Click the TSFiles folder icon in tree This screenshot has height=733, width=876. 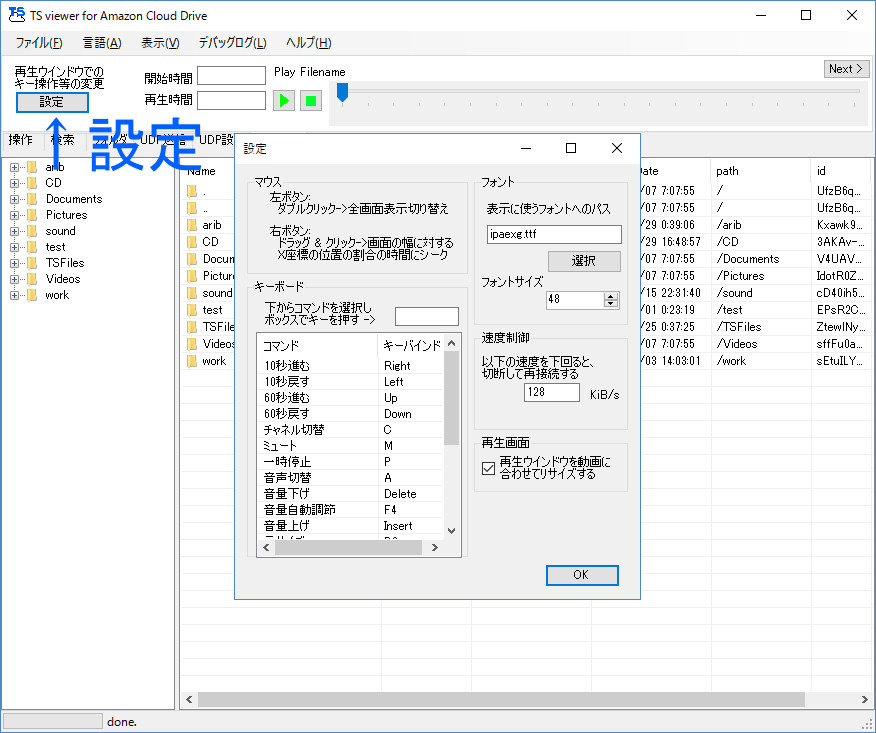(x=32, y=263)
